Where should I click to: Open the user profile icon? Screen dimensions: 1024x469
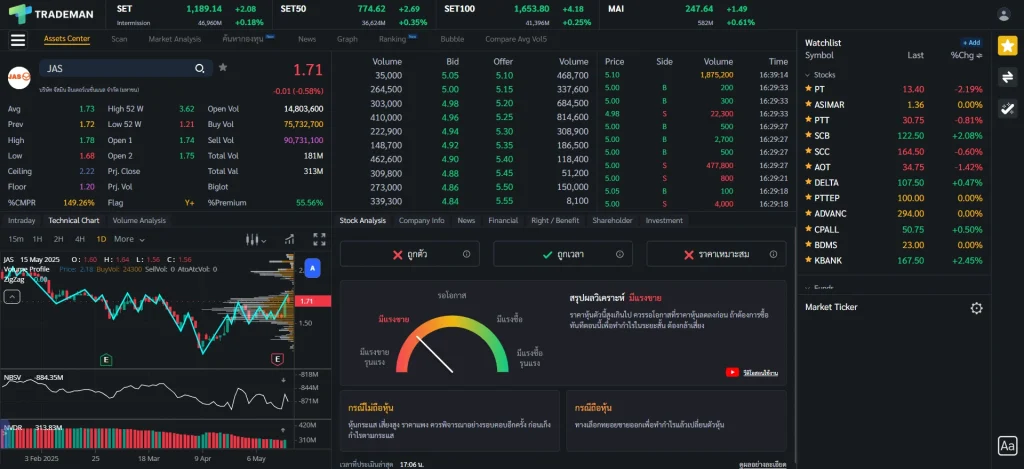click(1003, 14)
